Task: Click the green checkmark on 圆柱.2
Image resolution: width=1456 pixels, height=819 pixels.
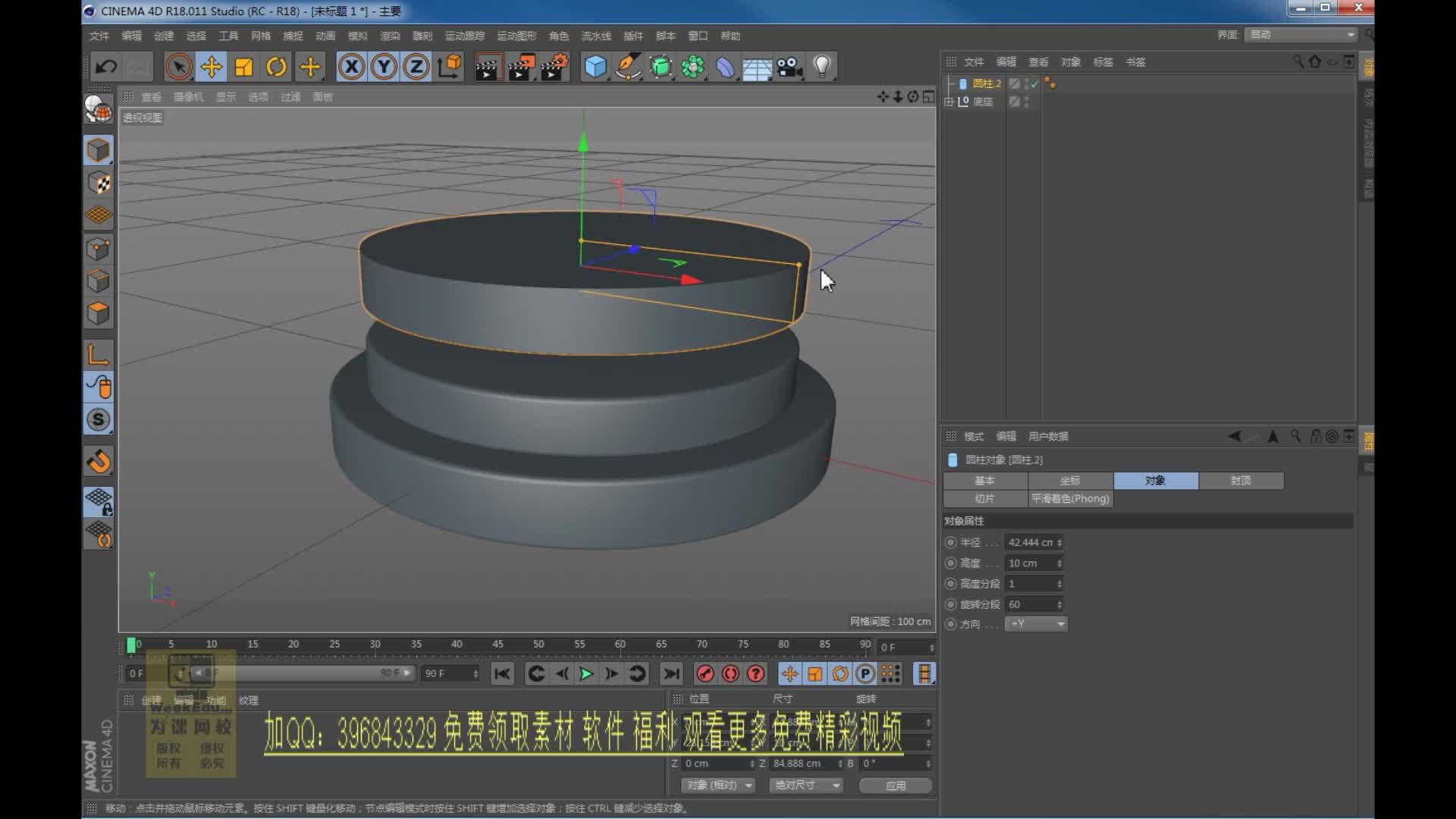Action: pyautogui.click(x=1034, y=85)
